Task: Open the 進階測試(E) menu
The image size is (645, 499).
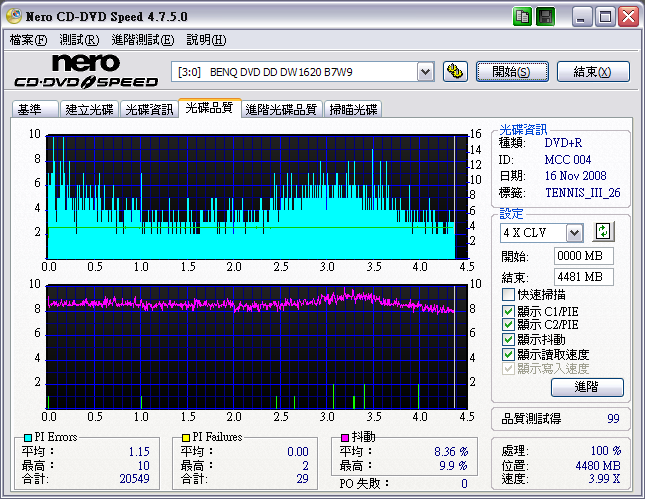Action: pyautogui.click(x=143, y=40)
